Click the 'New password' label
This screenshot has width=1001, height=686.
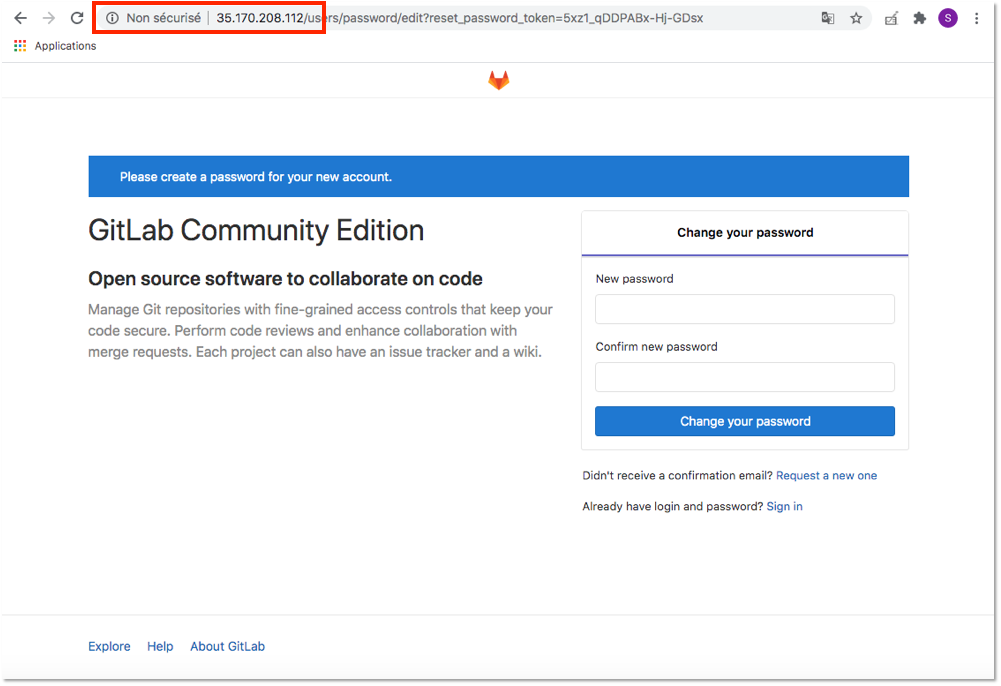635,279
